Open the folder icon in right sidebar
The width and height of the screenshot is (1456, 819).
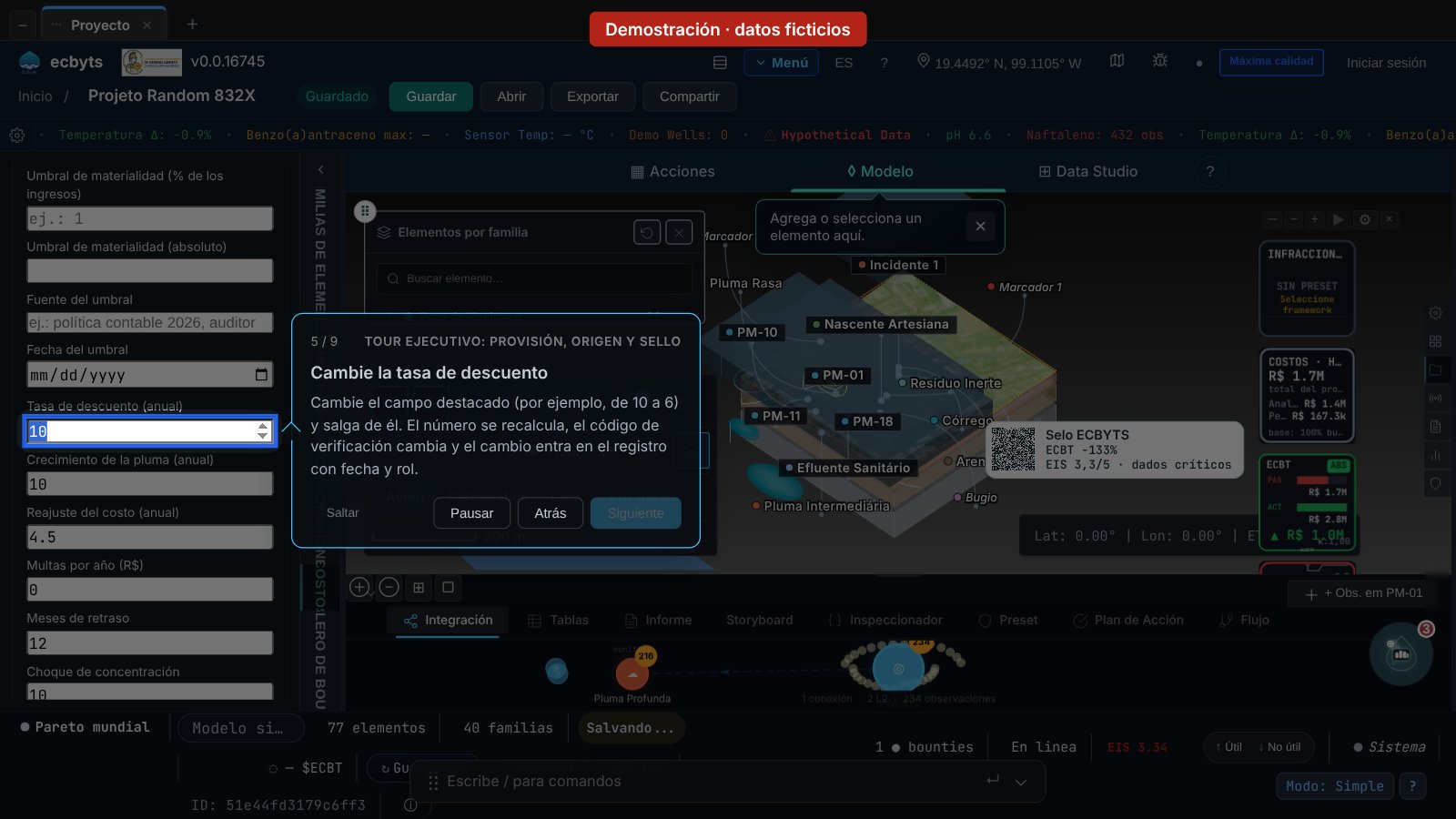pyautogui.click(x=1435, y=370)
